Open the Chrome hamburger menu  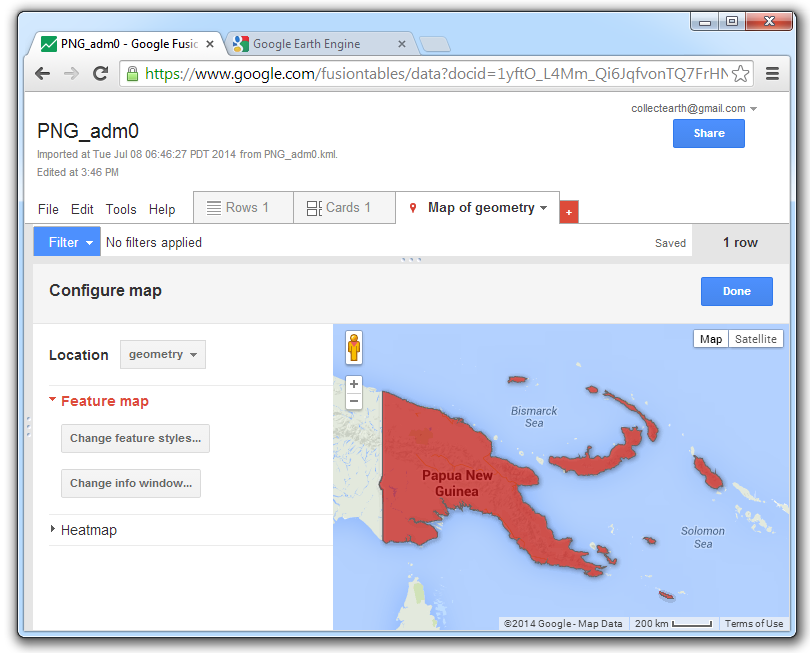point(772,73)
